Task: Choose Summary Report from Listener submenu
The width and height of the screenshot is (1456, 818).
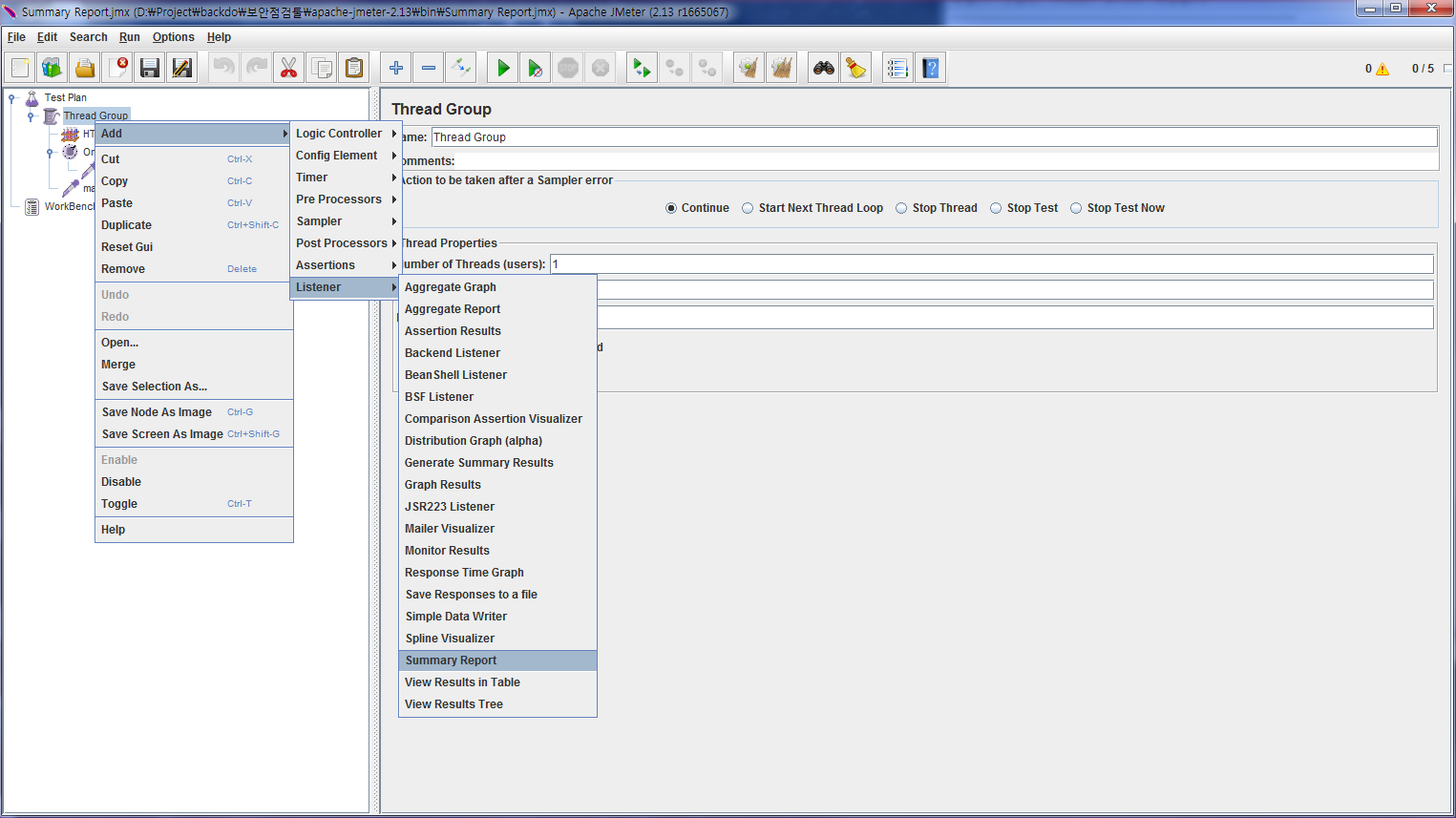Action: 497,661
